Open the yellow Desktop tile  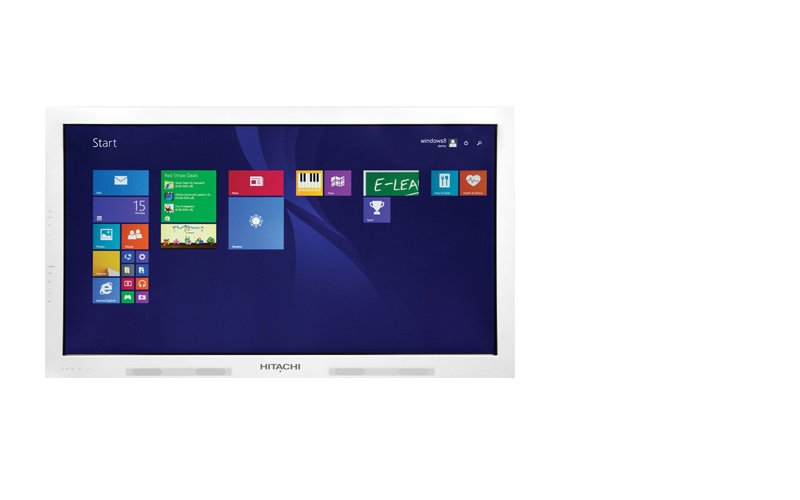(x=106, y=263)
